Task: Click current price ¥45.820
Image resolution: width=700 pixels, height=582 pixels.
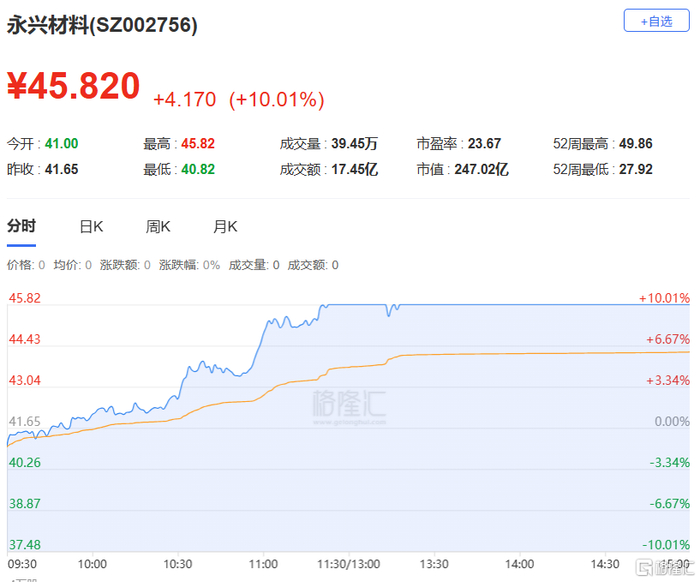Action: [x=74, y=86]
